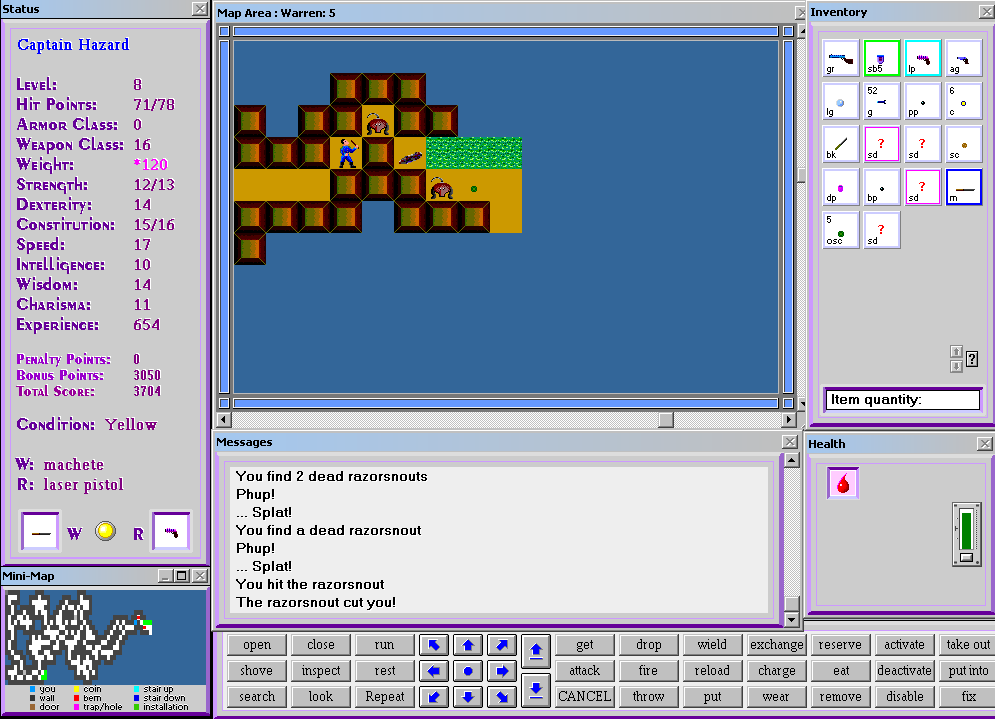
Task: Select the 'bk' item in inventory
Action: click(841, 144)
